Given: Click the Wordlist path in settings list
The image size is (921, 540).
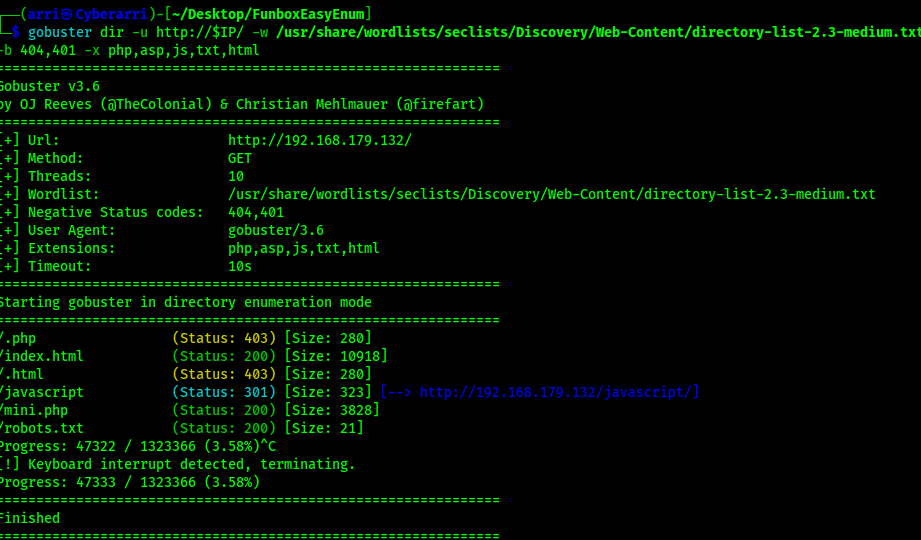Looking at the screenshot, I should click(551, 194).
